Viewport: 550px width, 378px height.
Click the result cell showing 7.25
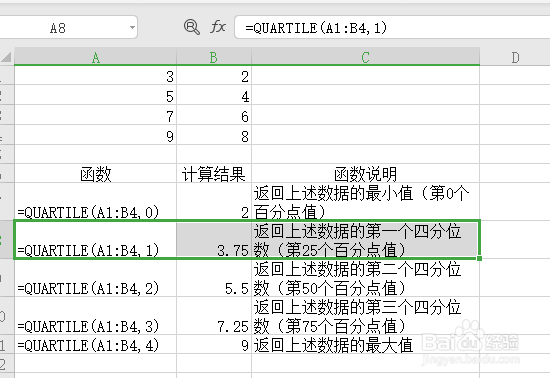tap(214, 316)
